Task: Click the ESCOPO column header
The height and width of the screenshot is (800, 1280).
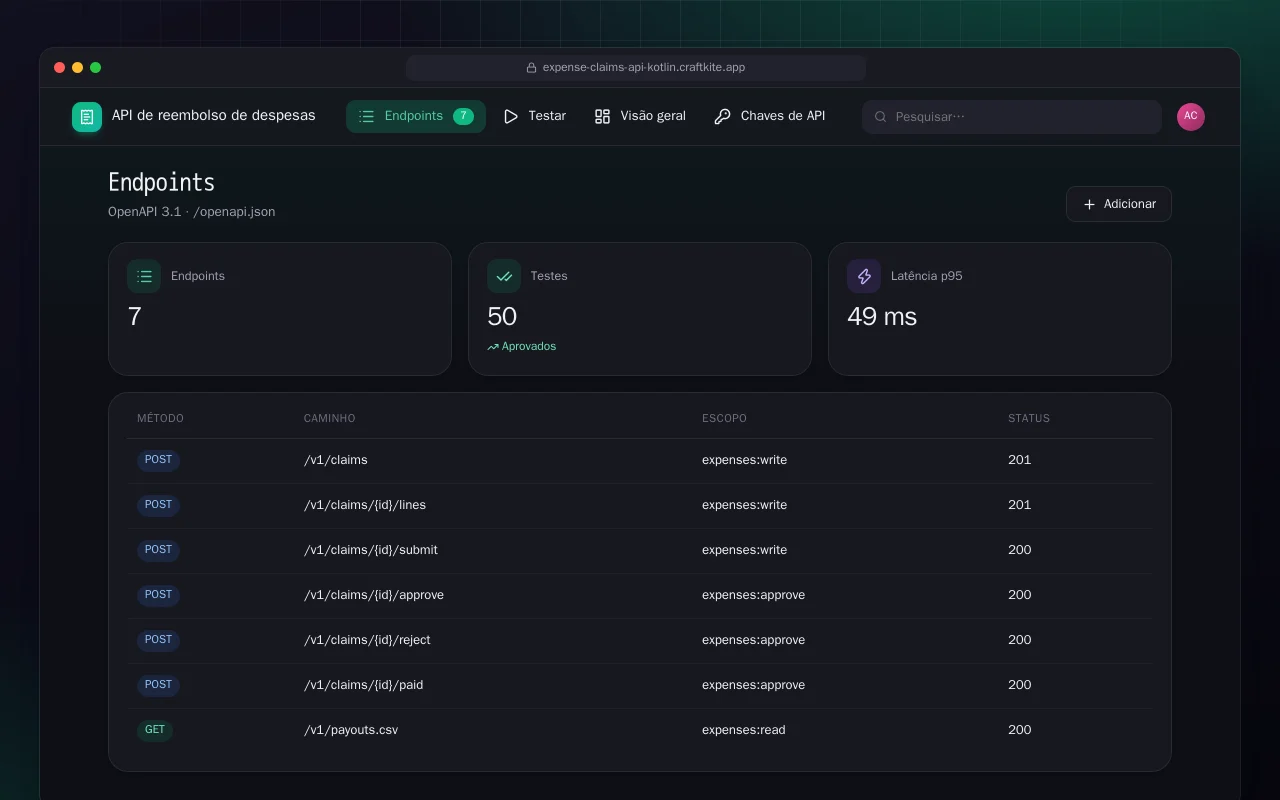Action: (x=724, y=418)
